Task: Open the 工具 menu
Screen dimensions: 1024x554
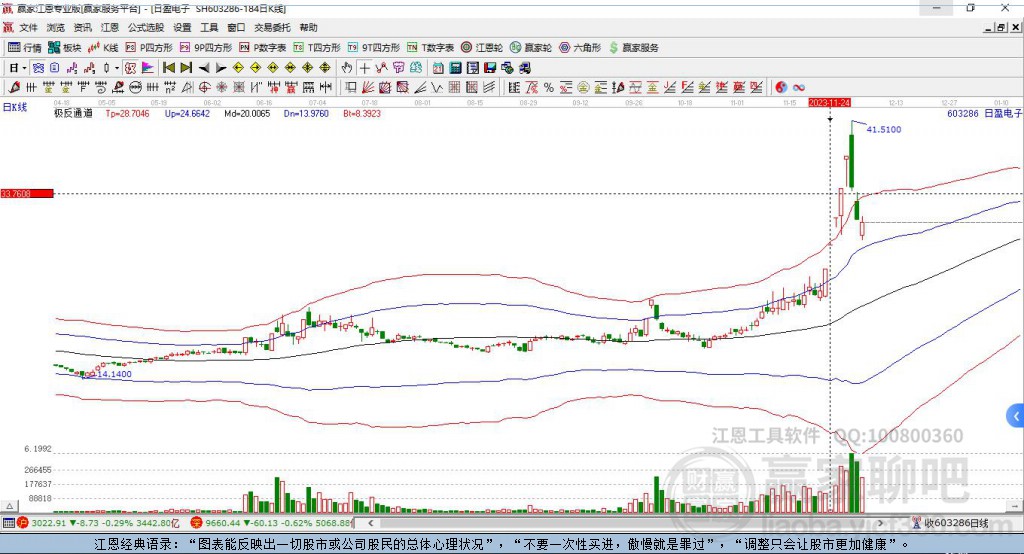Action: [209, 27]
